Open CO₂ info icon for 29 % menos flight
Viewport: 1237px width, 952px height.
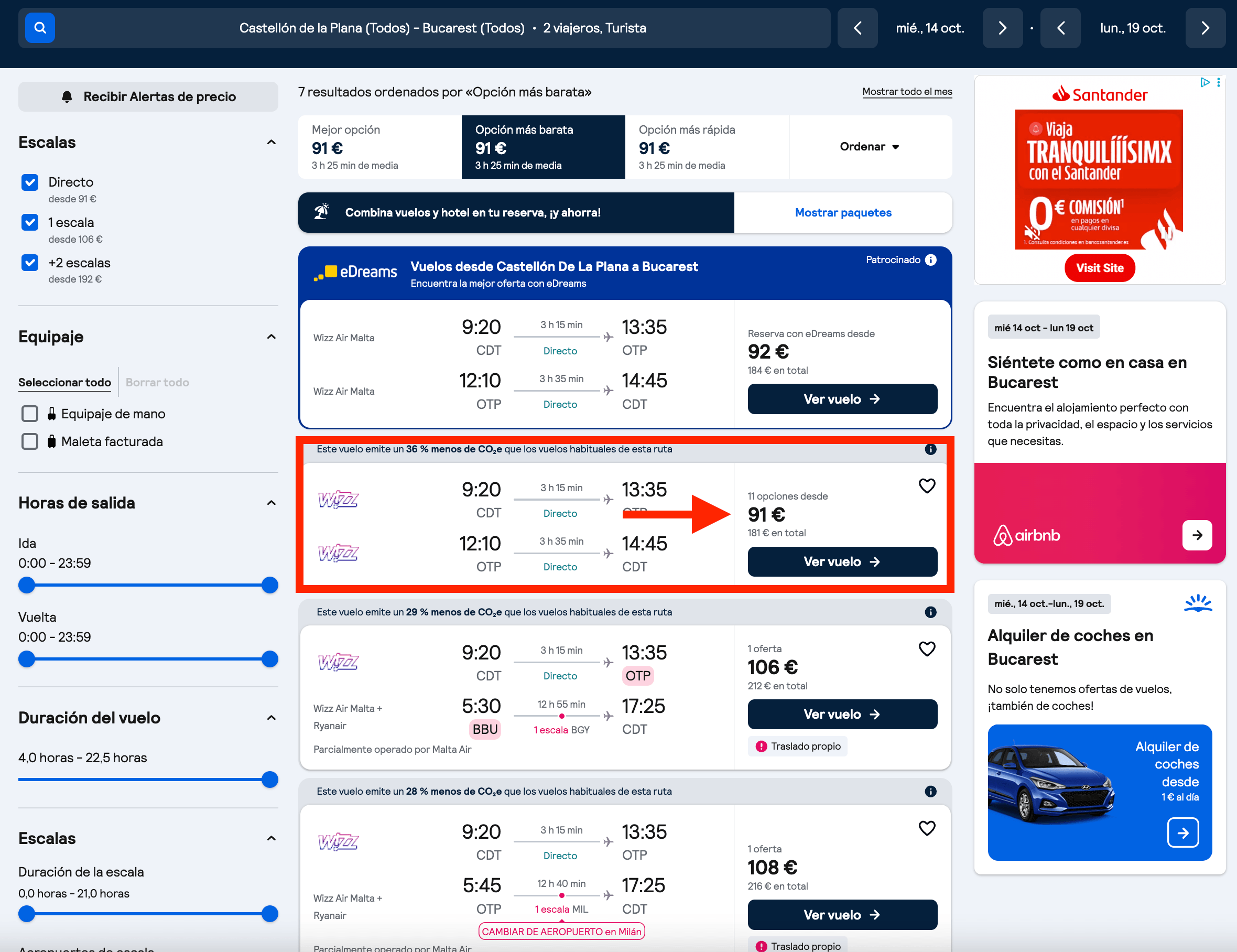(930, 612)
